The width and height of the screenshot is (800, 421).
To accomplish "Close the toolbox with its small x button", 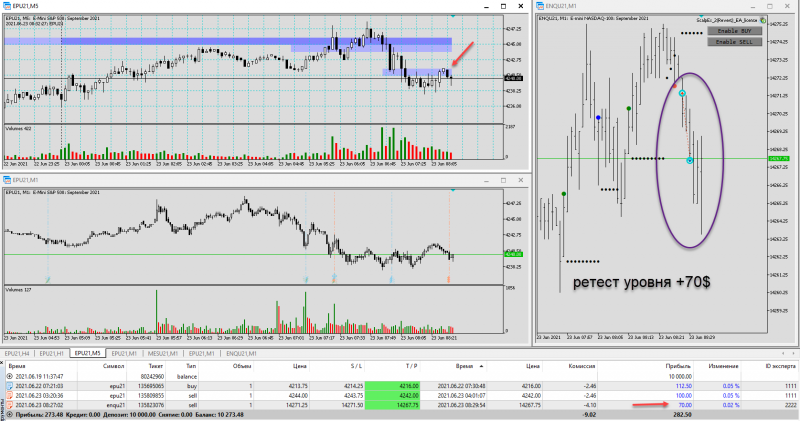I will [2, 362].
